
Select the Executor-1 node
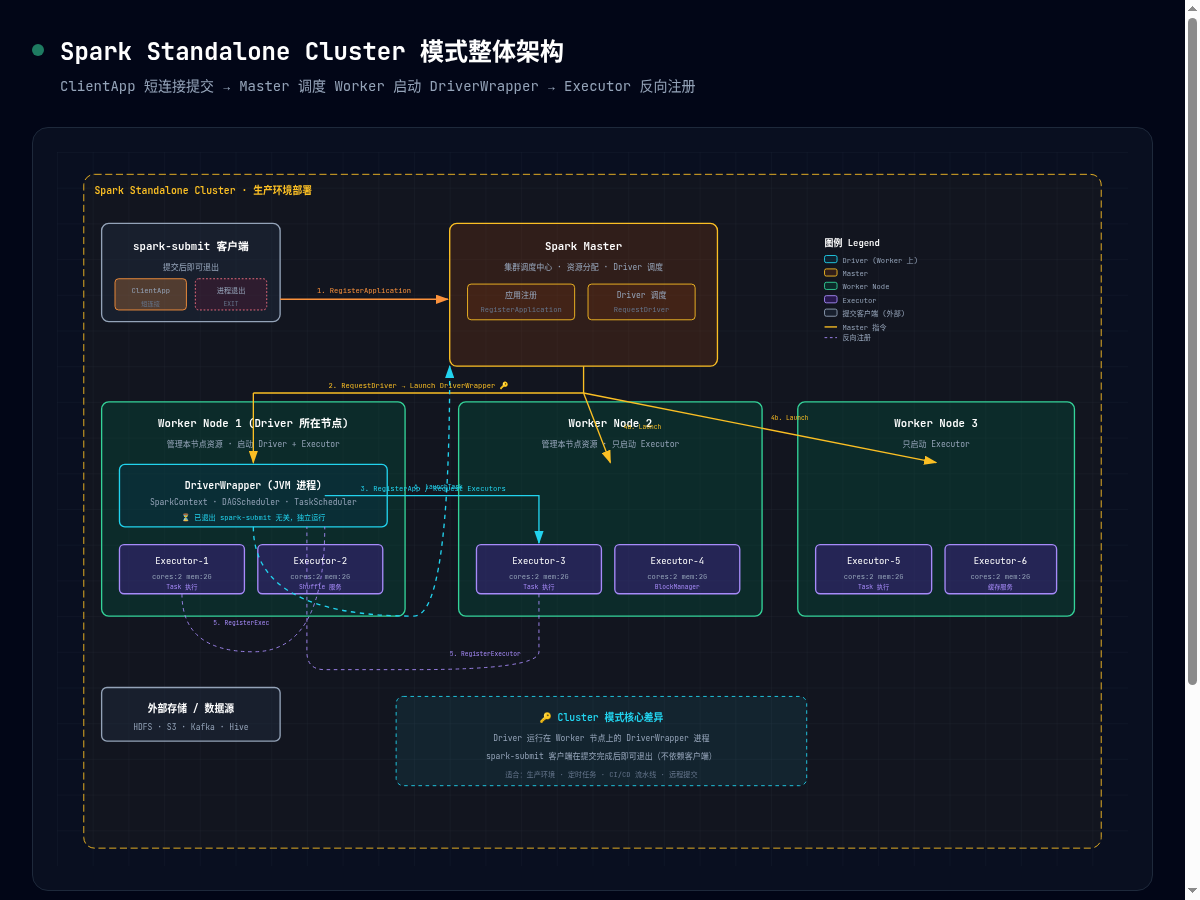182,569
